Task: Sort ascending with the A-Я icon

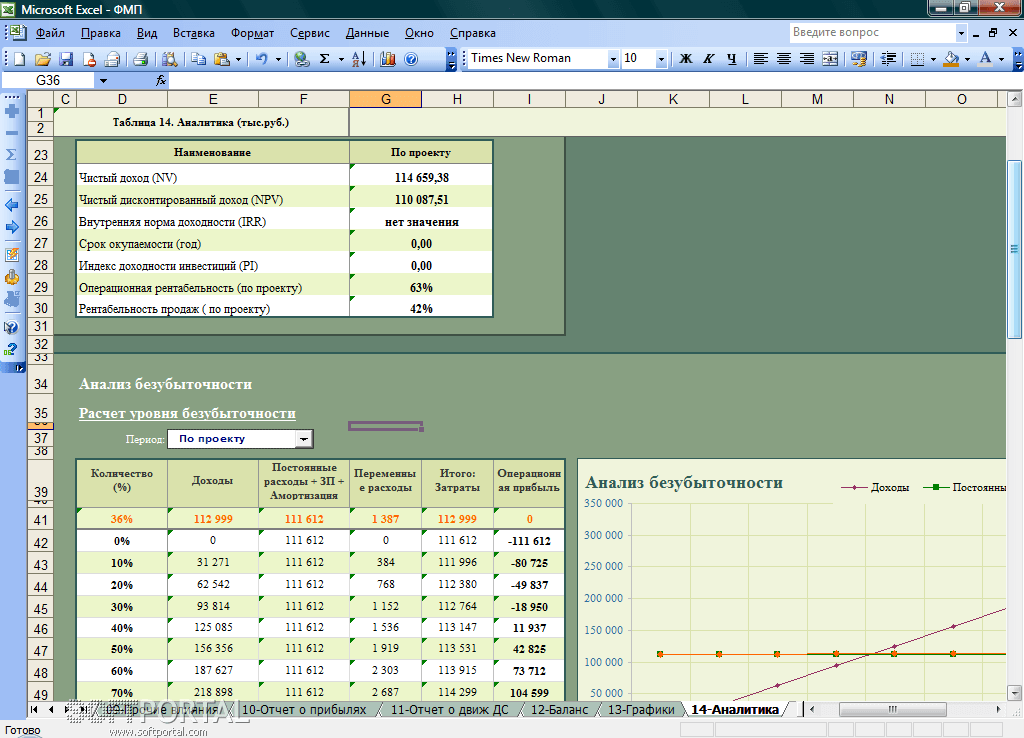Action: pos(360,59)
